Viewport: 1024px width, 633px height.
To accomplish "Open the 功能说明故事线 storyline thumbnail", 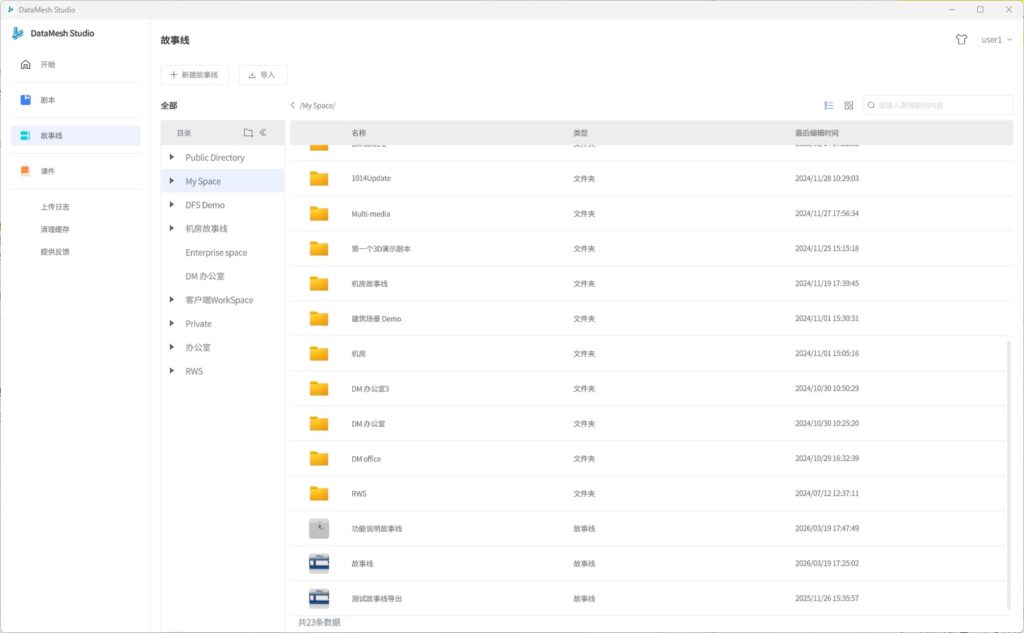I will 319,528.
